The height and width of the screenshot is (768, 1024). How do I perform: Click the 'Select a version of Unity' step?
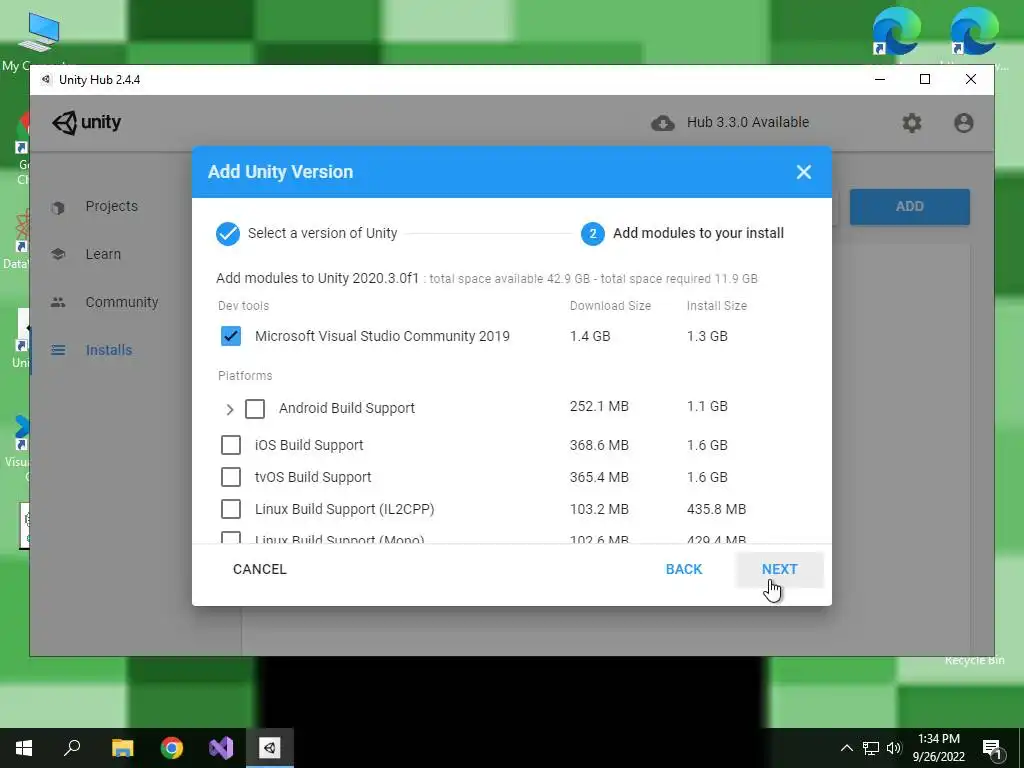323,233
